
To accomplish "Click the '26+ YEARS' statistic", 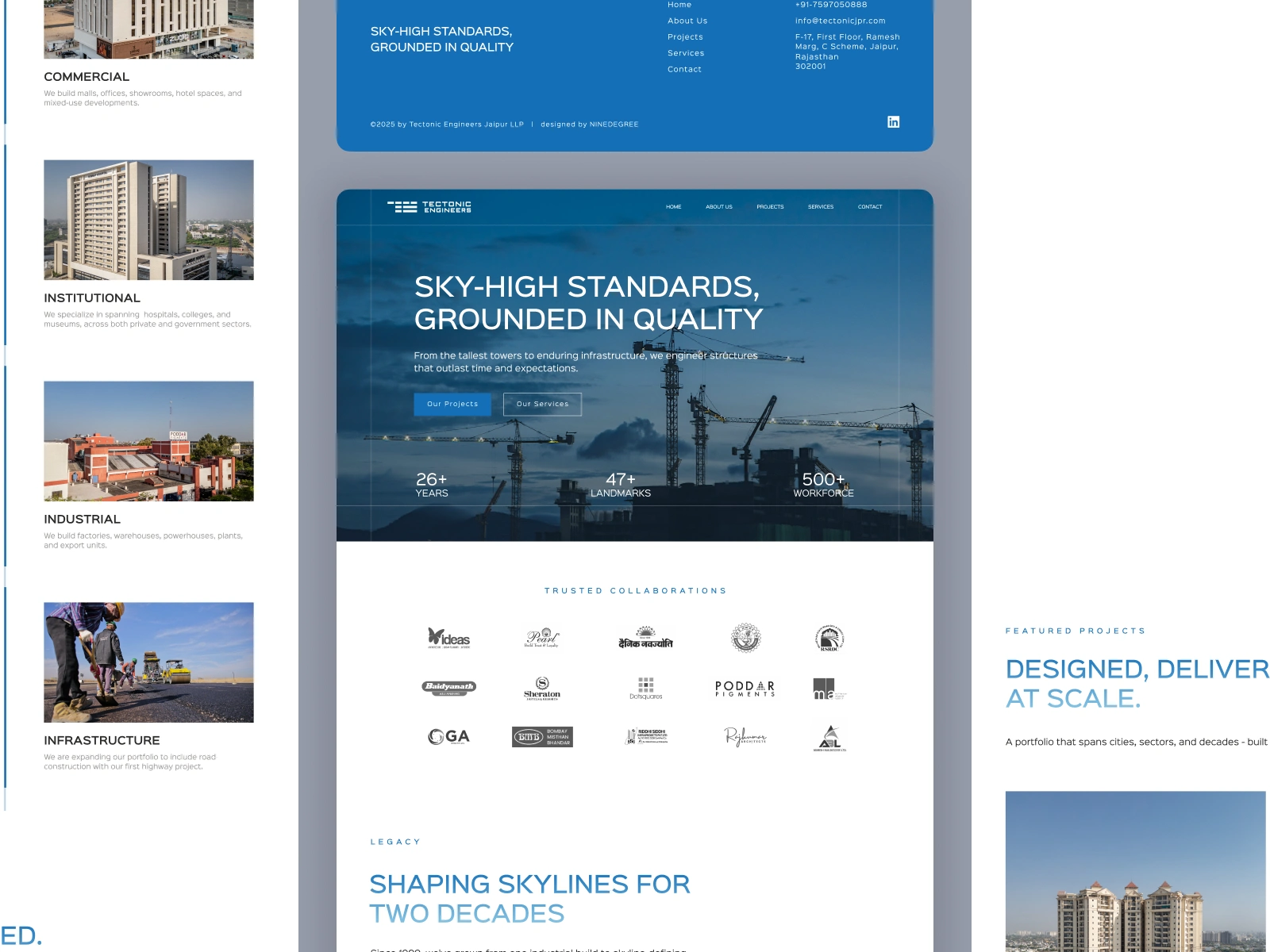I will pyautogui.click(x=432, y=485).
